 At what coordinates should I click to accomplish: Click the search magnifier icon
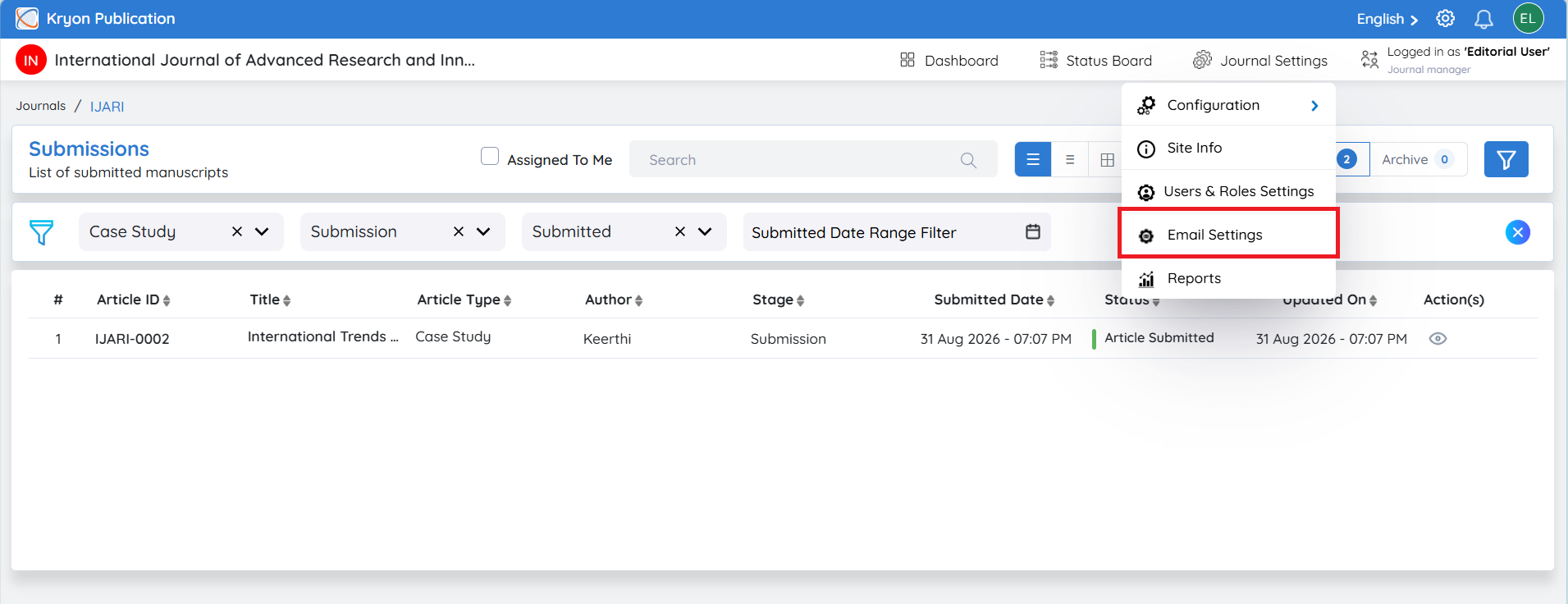968,160
